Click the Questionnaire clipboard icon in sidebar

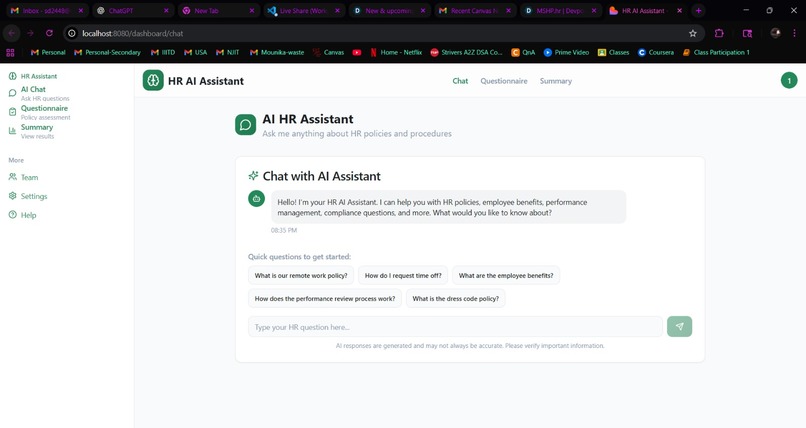pos(12,112)
